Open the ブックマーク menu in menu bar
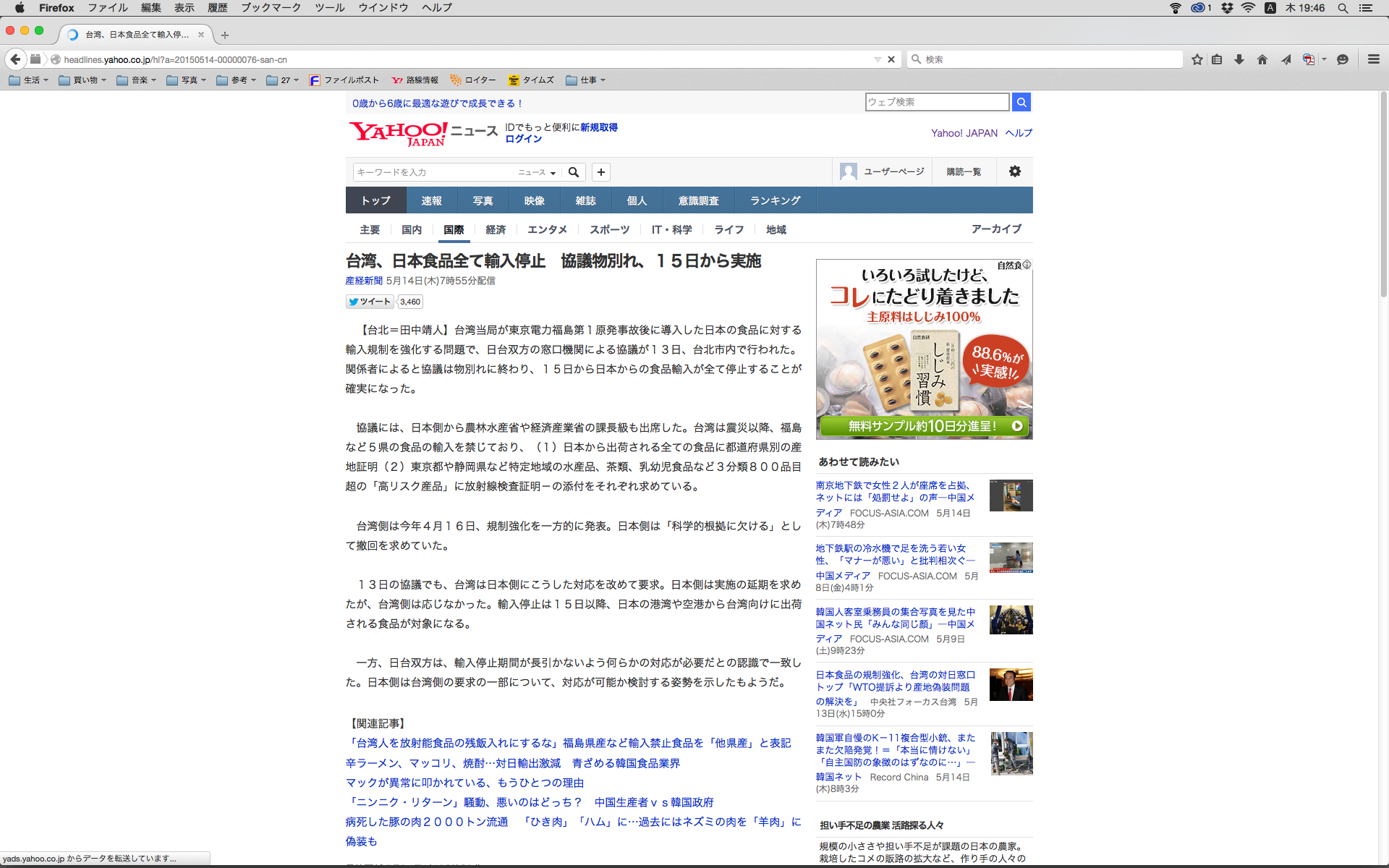 271,7
